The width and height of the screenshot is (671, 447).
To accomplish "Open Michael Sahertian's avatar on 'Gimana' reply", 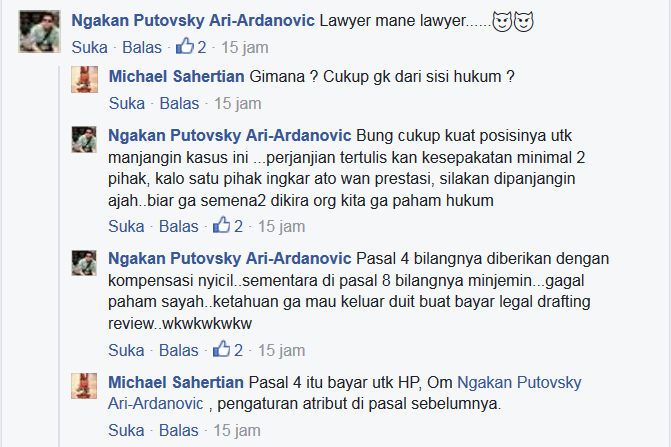I will tap(84, 79).
